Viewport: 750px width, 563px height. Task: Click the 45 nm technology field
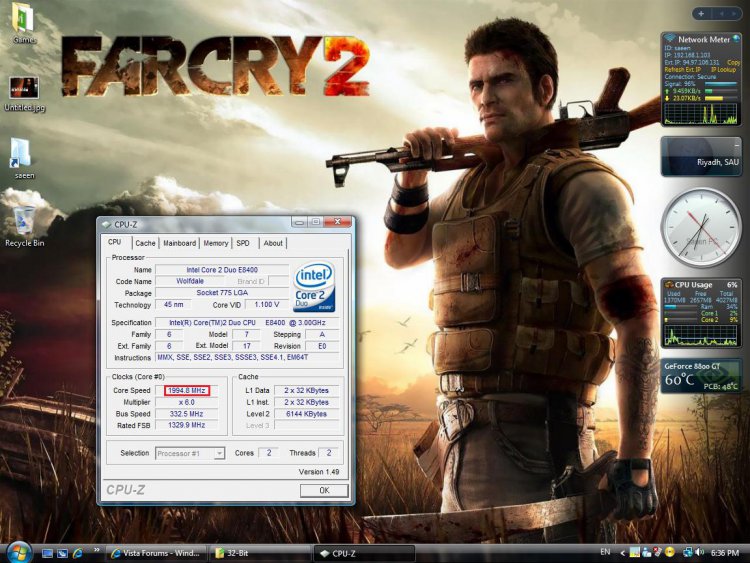(x=174, y=304)
